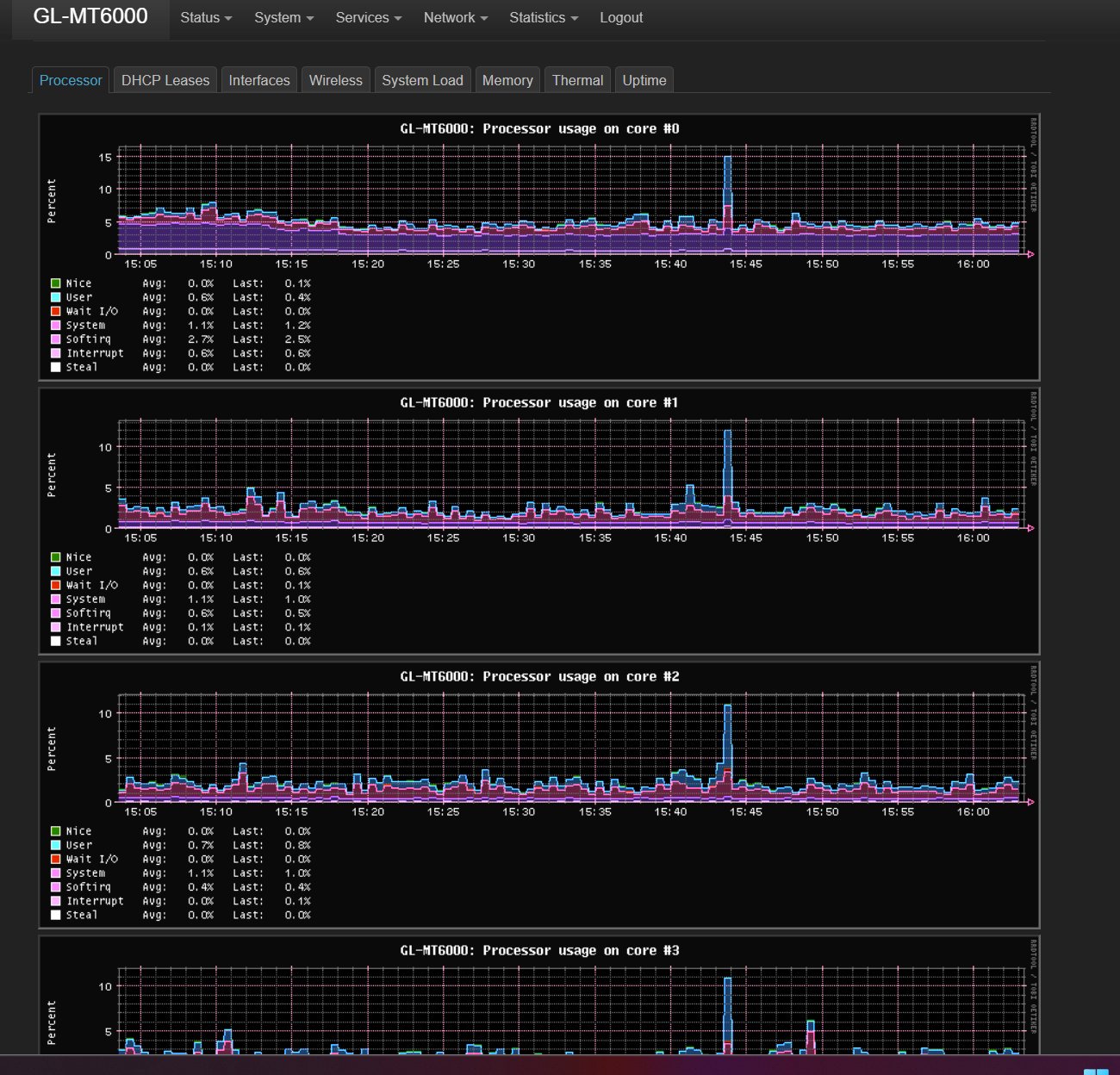Click core #2 User Last value 0.8%

(x=298, y=845)
